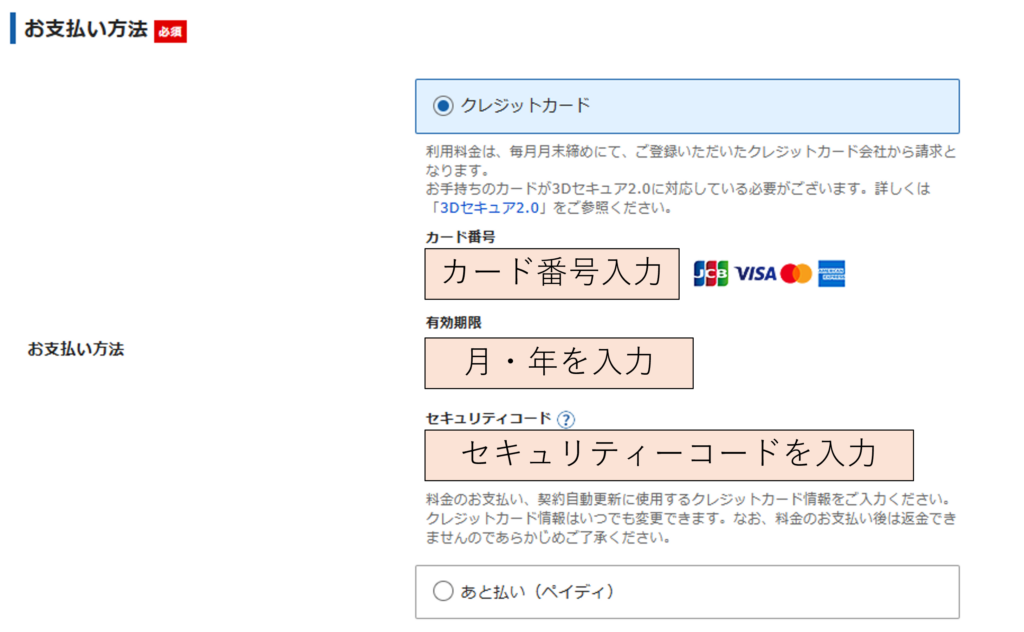Select the あと払い（ペイディ） radio button

[443, 592]
